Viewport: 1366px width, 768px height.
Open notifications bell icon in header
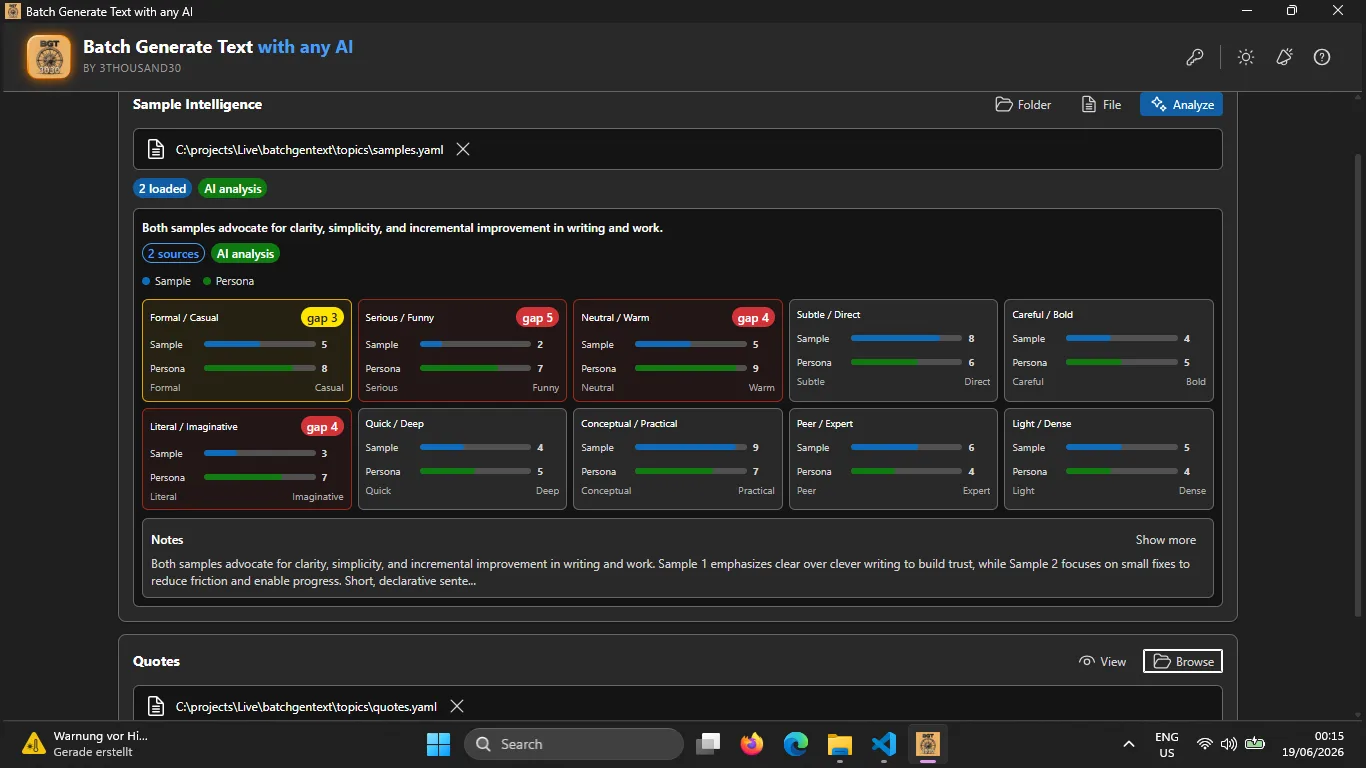pyautogui.click(x=1284, y=57)
